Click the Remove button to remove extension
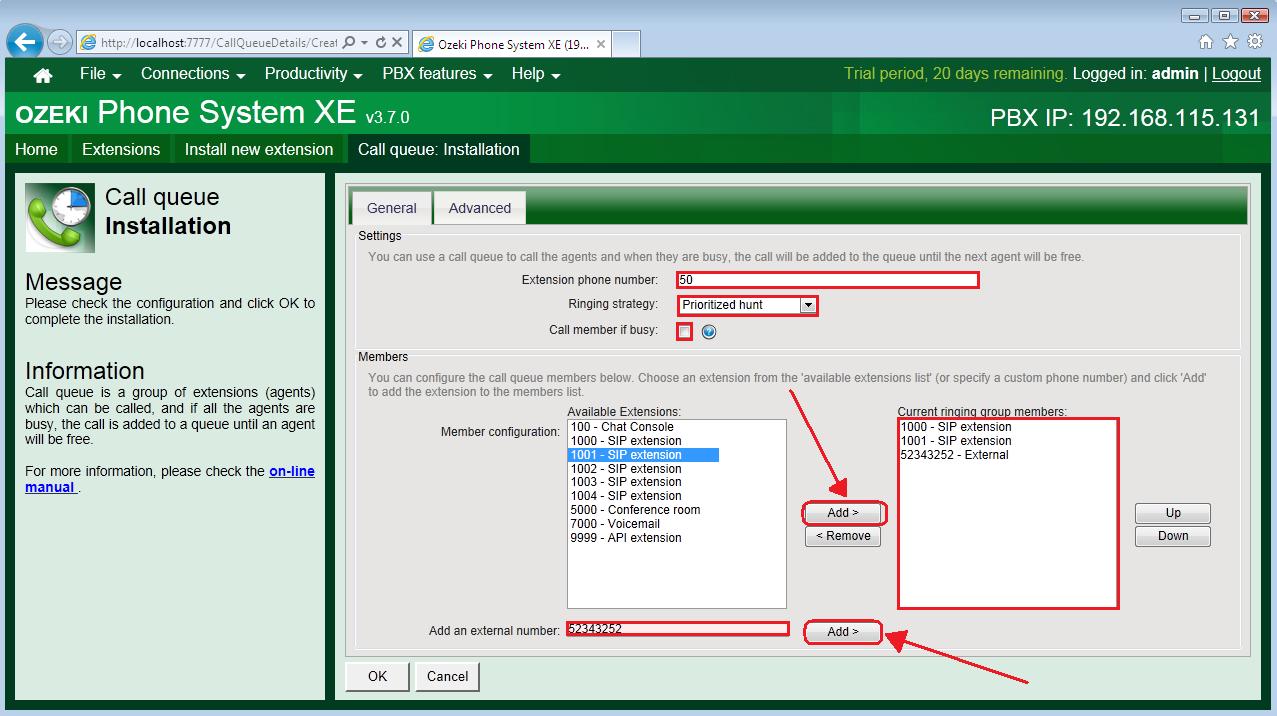This screenshot has height=716, width=1277. (x=842, y=536)
